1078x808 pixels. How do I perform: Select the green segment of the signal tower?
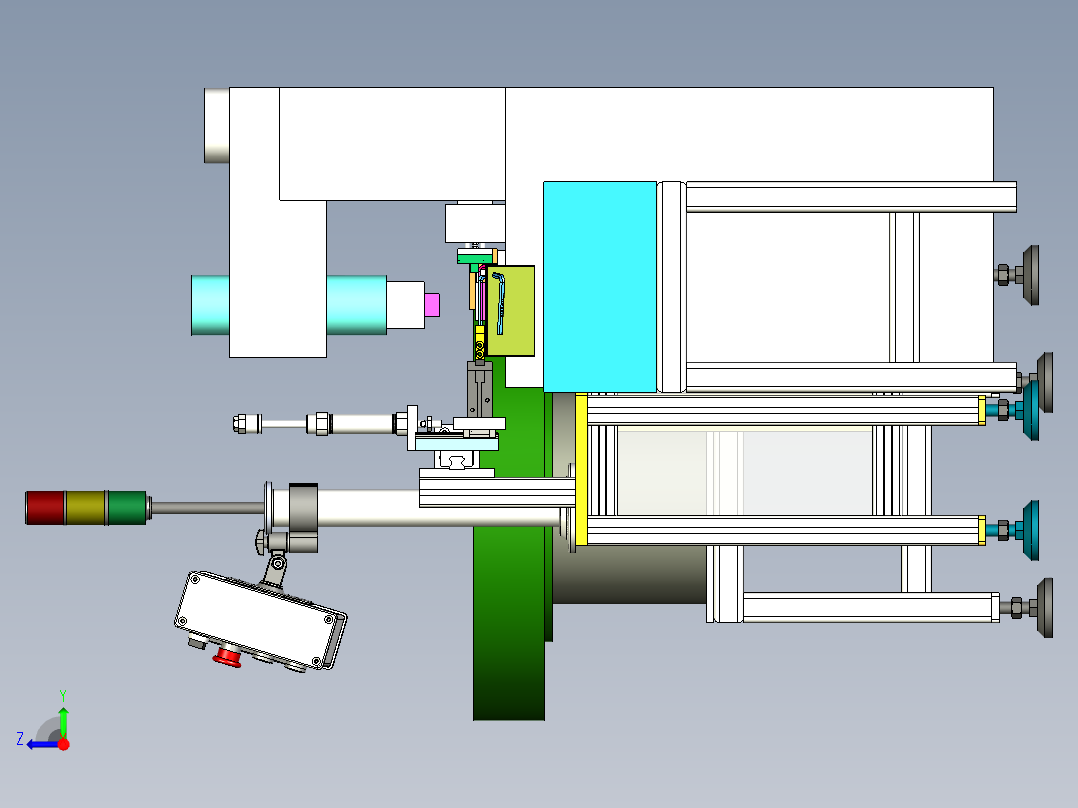128,508
